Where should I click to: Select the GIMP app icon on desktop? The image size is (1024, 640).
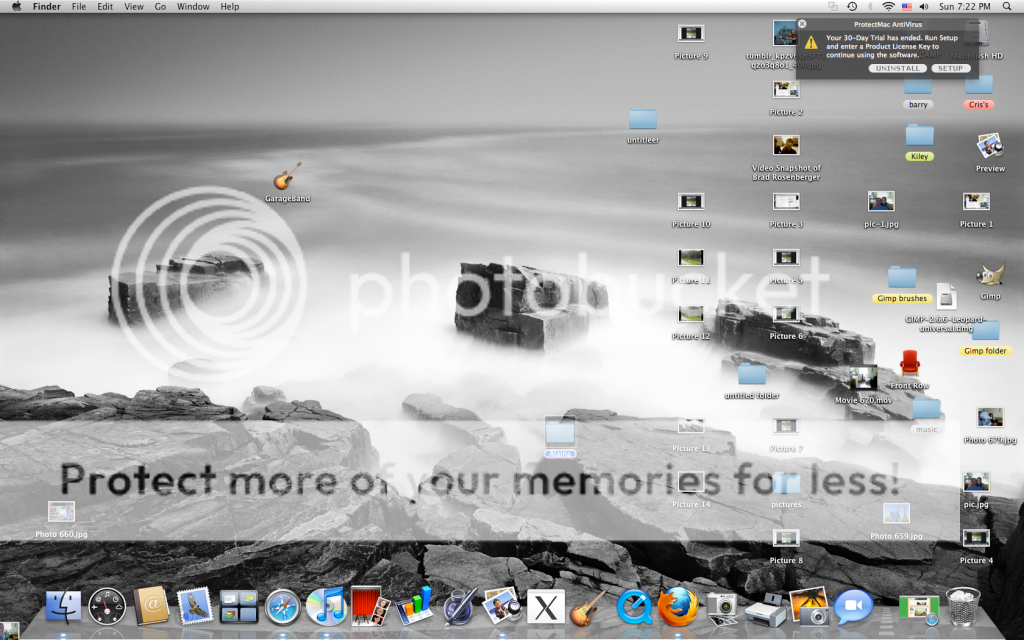[990, 276]
